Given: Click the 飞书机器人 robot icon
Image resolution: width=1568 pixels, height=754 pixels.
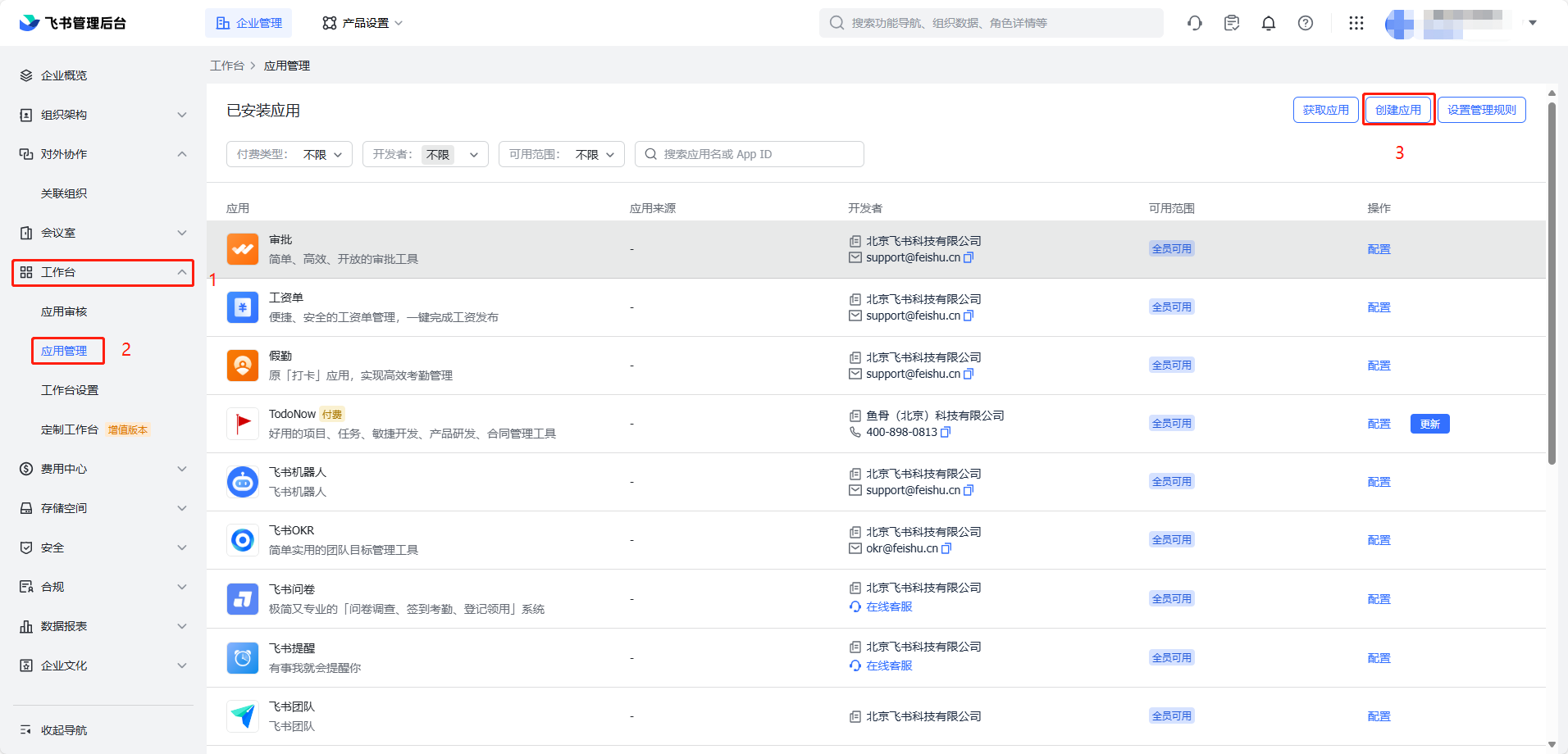Looking at the screenshot, I should [243, 482].
